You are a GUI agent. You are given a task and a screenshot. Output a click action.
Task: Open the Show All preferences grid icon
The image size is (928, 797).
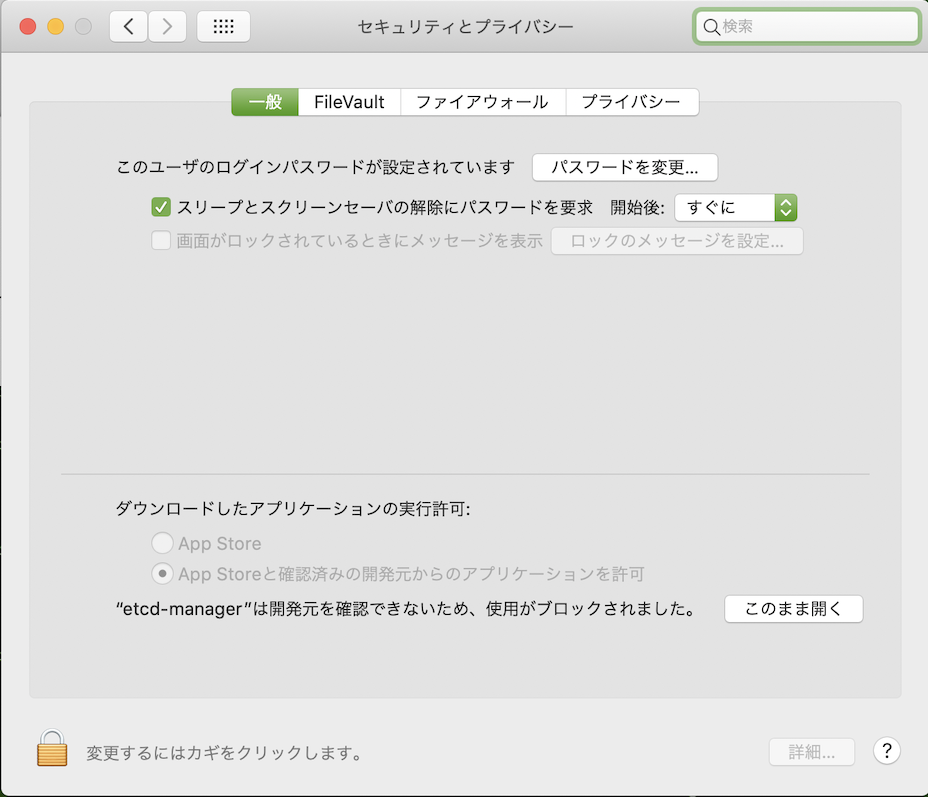(x=223, y=26)
